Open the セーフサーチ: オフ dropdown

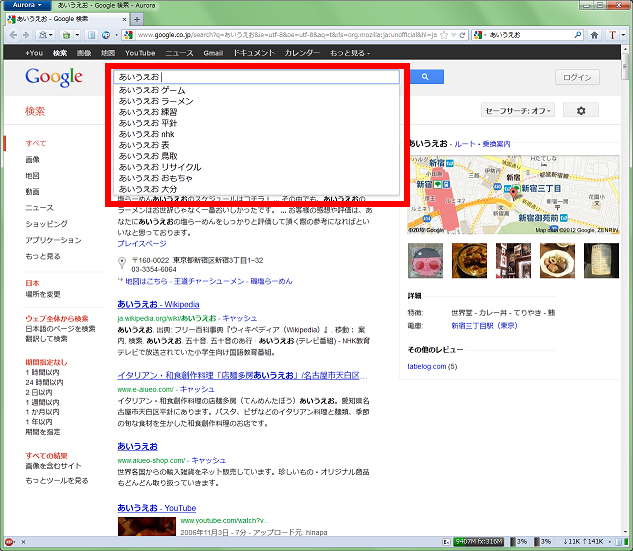click(518, 110)
